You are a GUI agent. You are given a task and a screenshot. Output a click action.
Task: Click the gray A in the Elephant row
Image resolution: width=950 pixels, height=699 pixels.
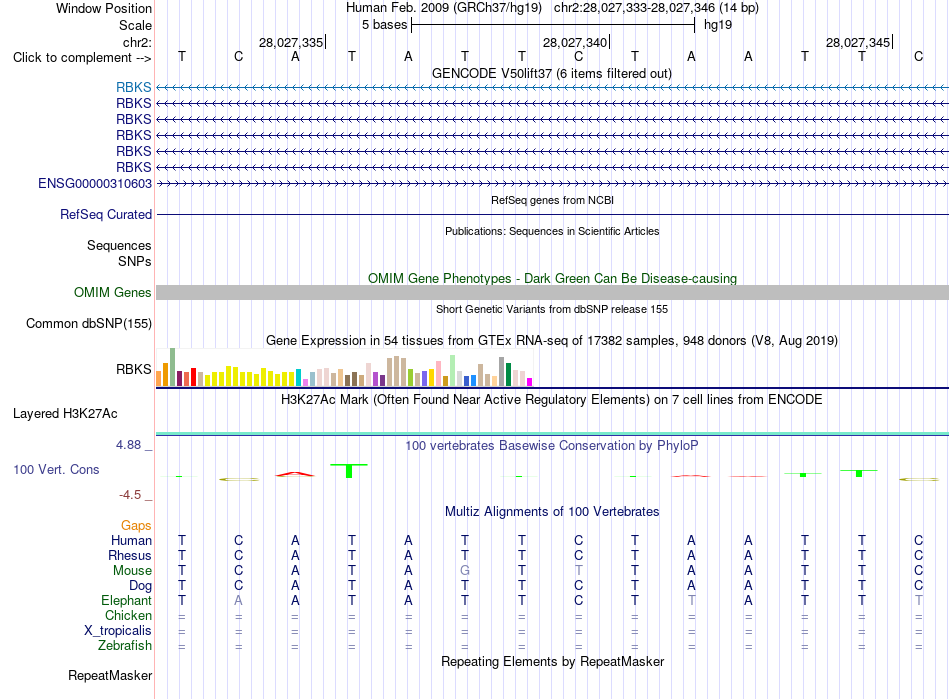[x=239, y=600]
